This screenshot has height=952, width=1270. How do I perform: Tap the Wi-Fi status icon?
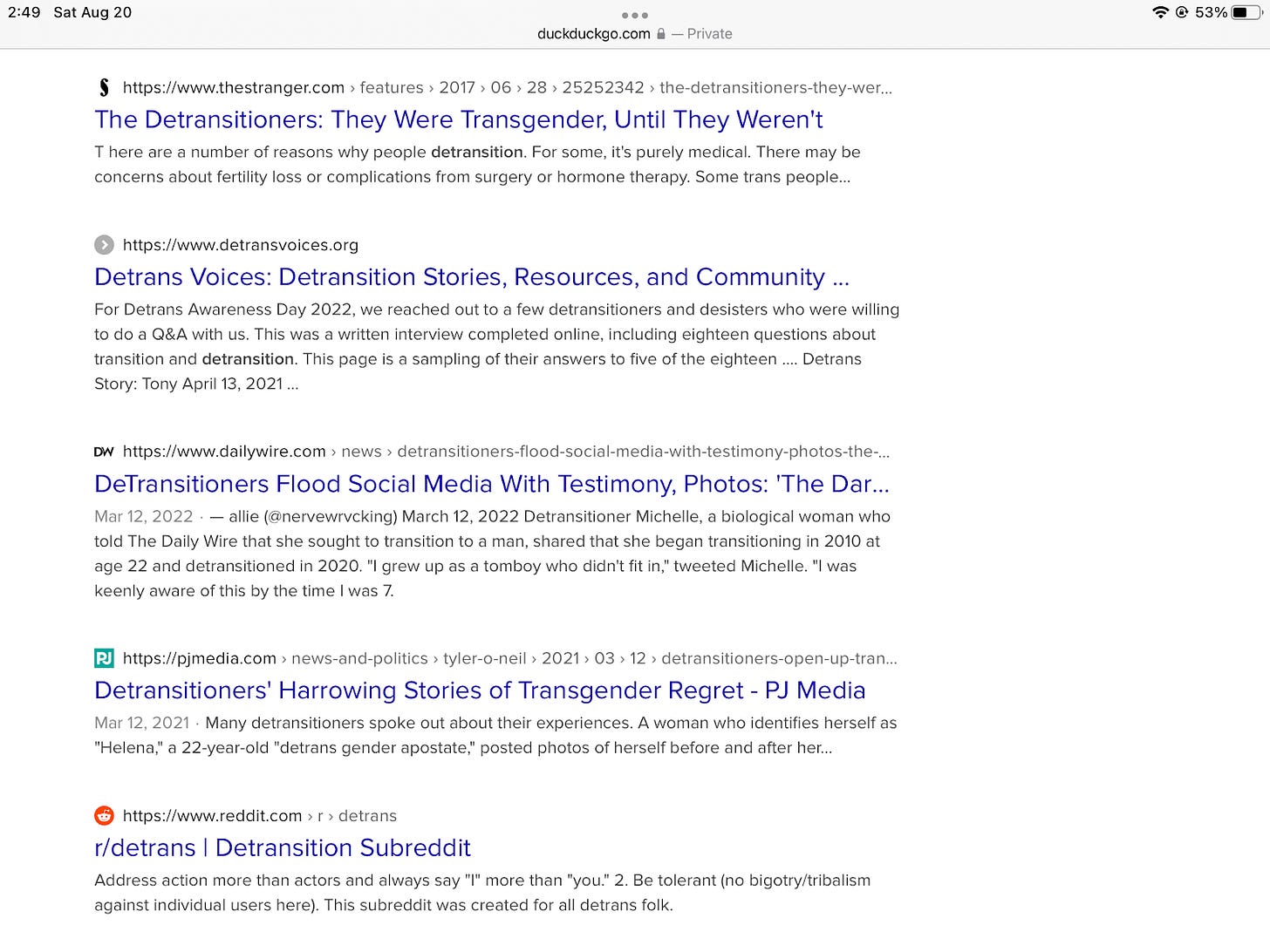[1160, 12]
